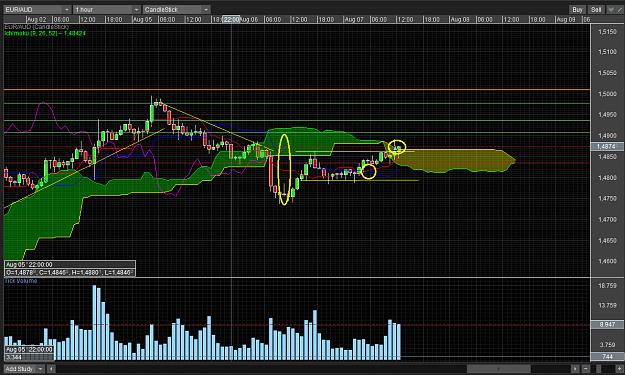Click the Aug 08 date on time axis
The image size is (625, 375).
point(460,20)
